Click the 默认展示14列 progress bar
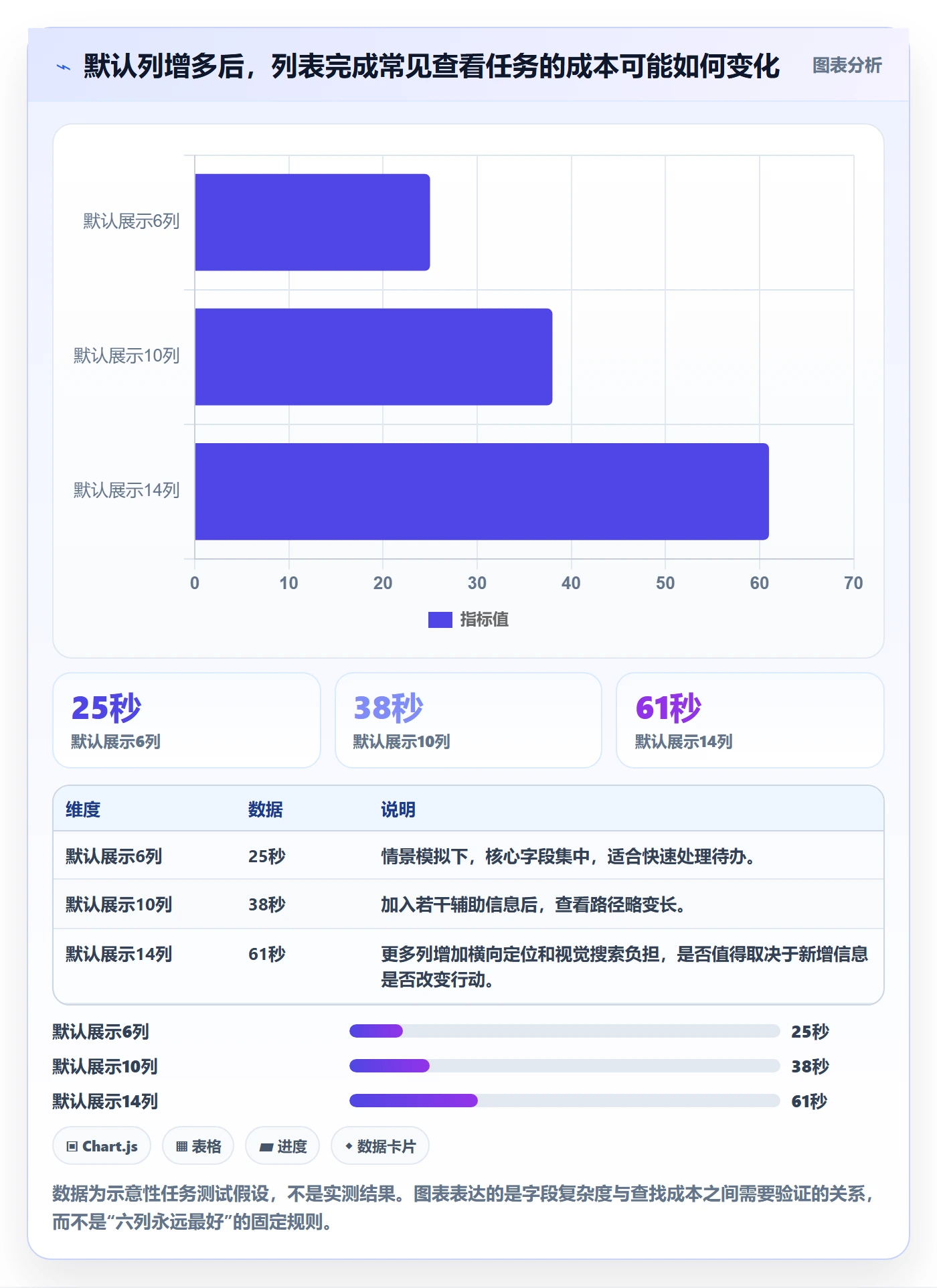The image size is (937, 1288). click(x=565, y=1101)
